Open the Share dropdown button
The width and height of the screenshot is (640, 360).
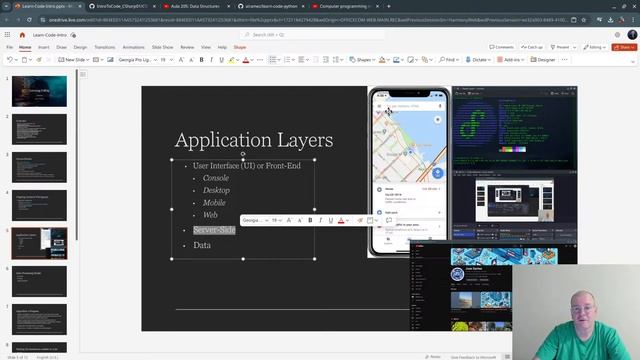[x=624, y=47]
